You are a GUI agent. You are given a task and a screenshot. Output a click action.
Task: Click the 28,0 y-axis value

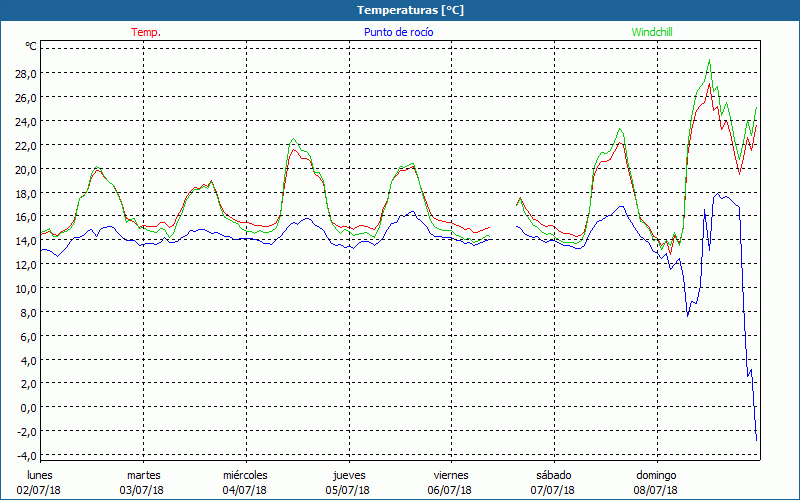[26, 73]
